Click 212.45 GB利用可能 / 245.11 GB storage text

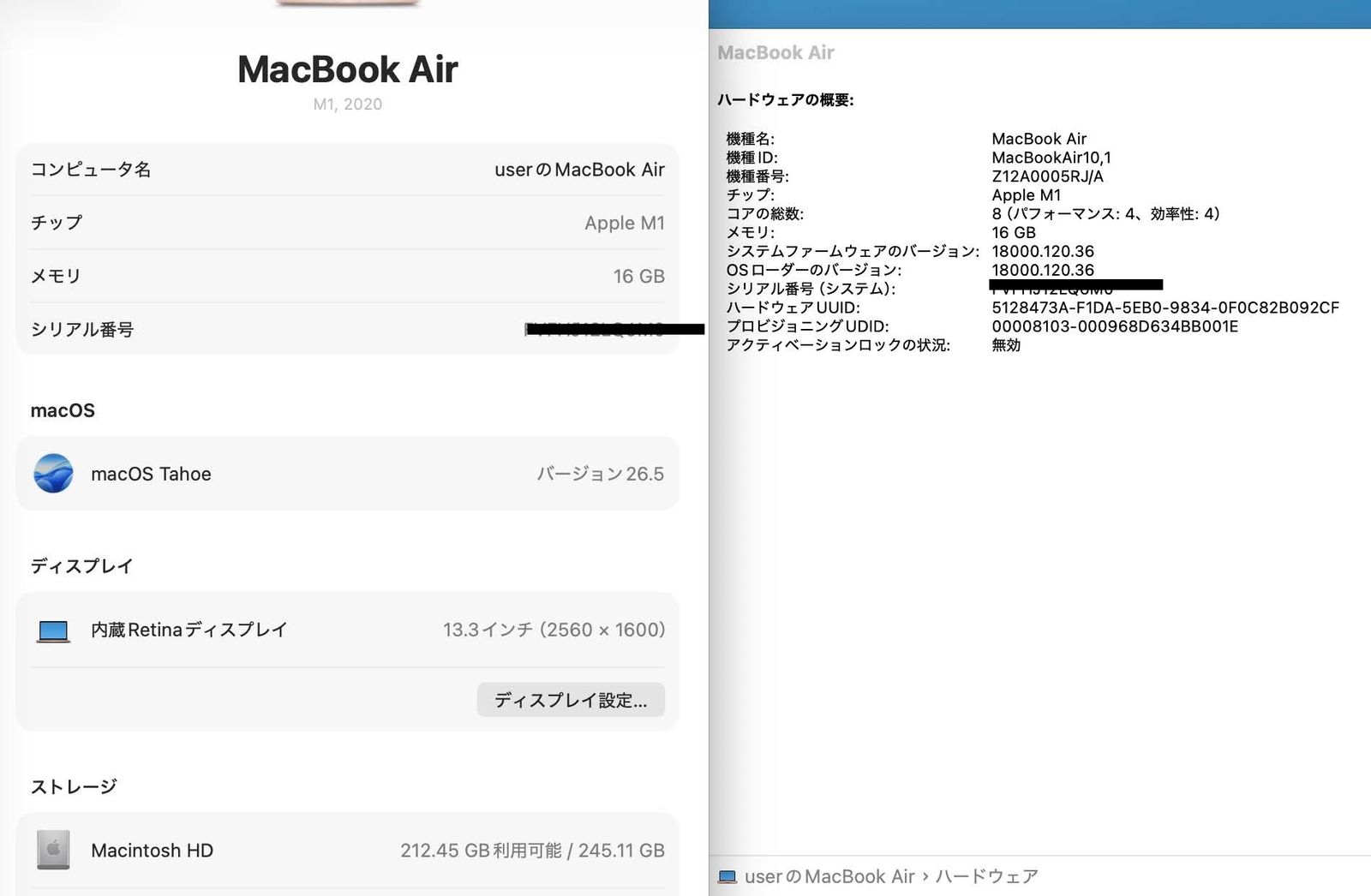click(532, 851)
